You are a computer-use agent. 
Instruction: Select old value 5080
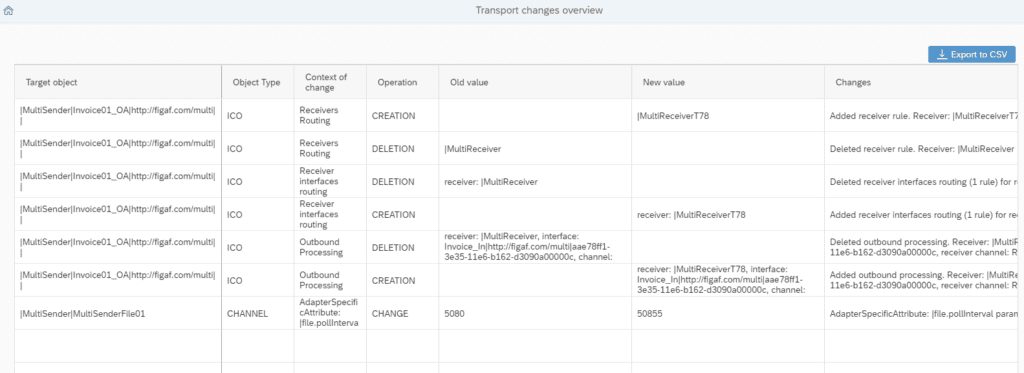[x=535, y=314]
